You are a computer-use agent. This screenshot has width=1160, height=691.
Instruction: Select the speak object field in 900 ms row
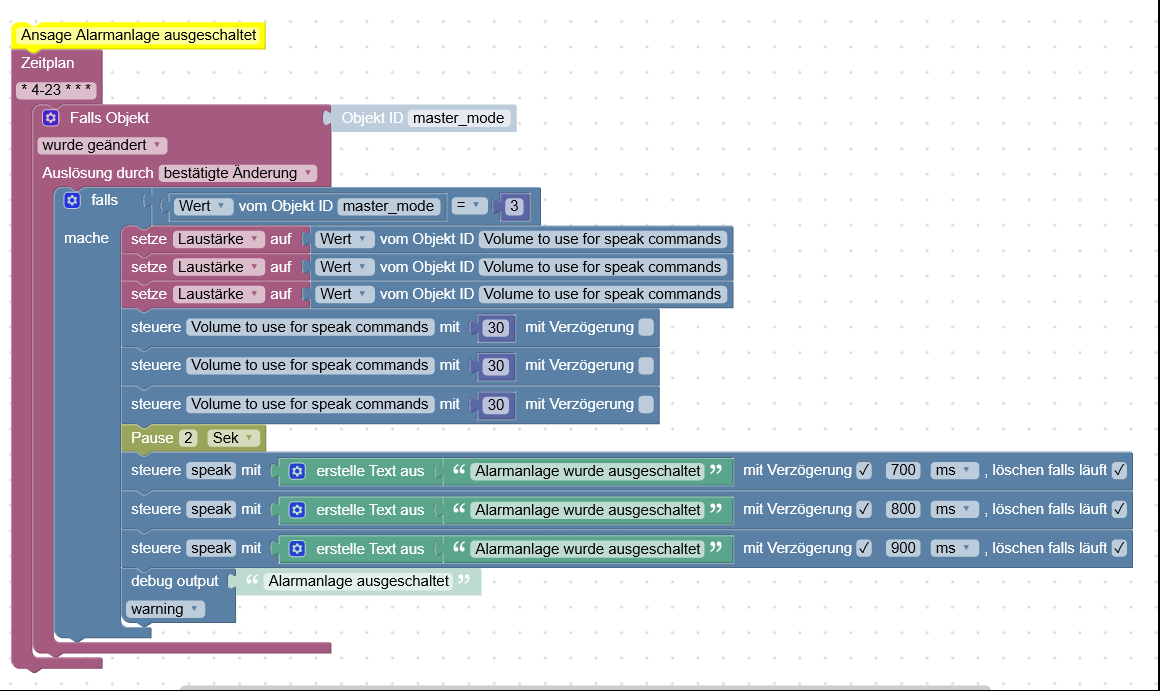[212, 548]
